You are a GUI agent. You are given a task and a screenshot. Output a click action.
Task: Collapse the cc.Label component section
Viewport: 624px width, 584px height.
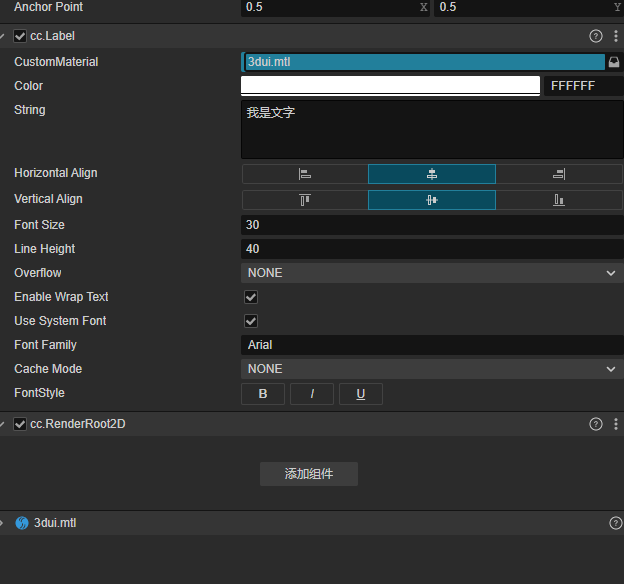pyautogui.click(x=2, y=36)
